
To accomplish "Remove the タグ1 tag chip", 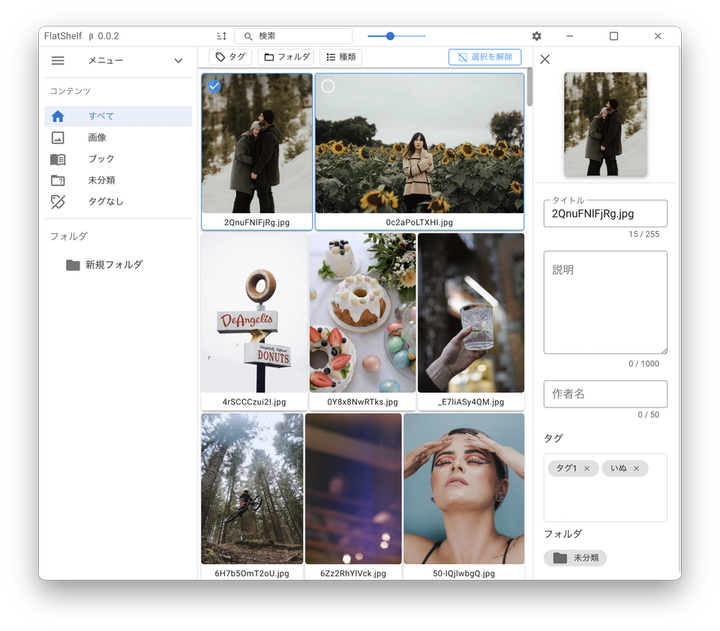I will [x=586, y=468].
